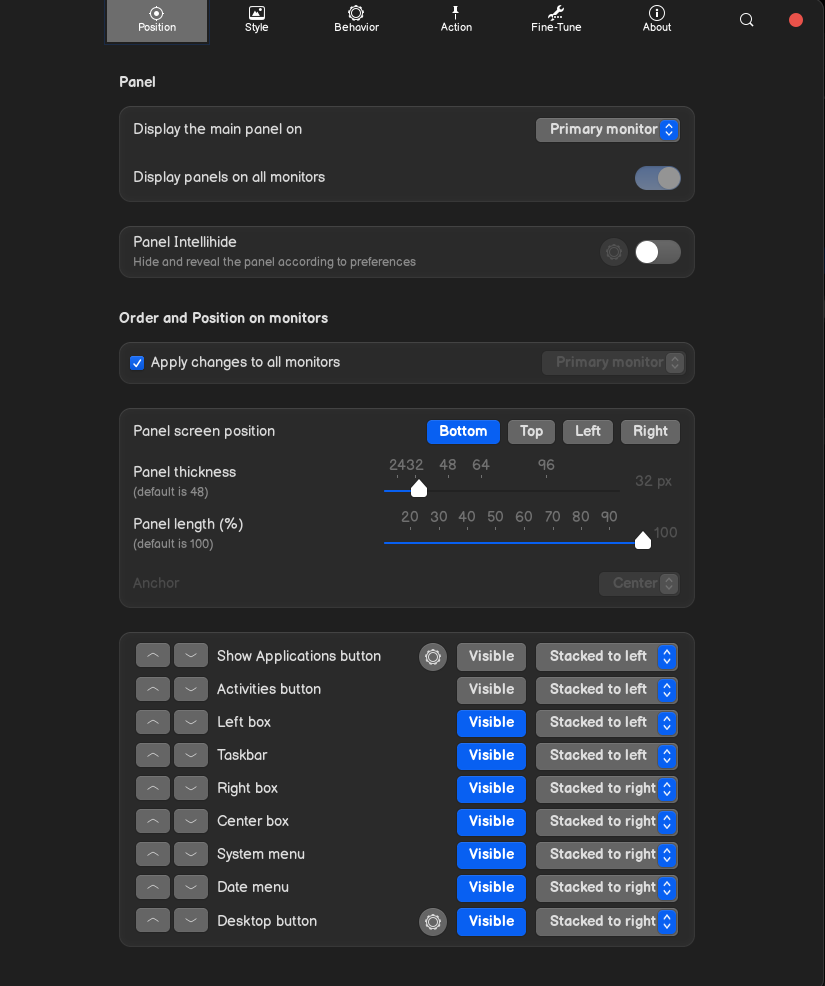Enable the Panel Intellihide switch
The height and width of the screenshot is (986, 825).
657,252
